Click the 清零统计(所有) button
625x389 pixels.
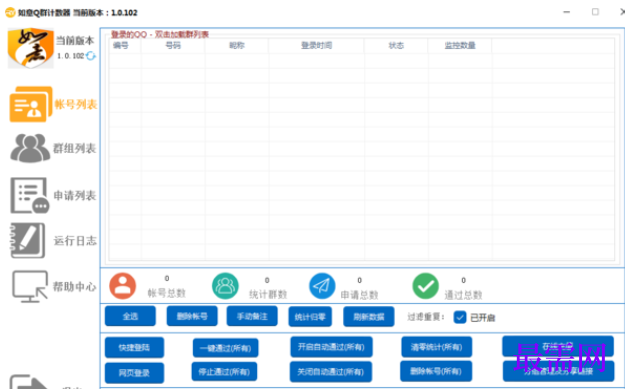[x=436, y=347]
